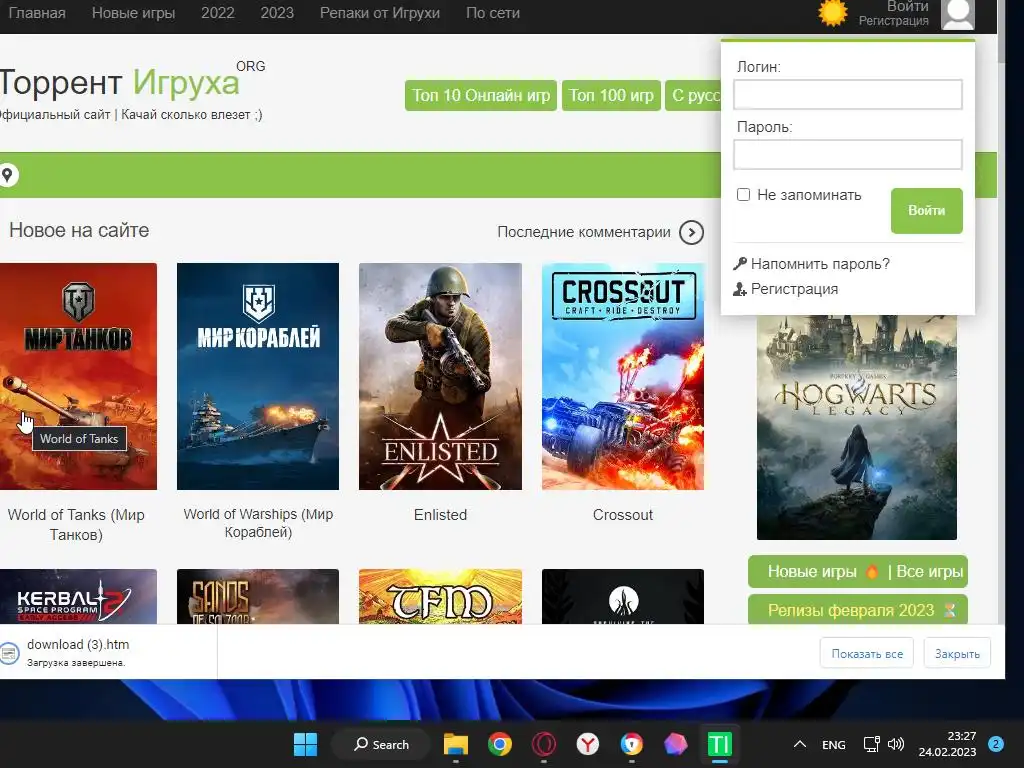The height and width of the screenshot is (768, 1024).
Task: Focus the Пароль input field
Action: [x=848, y=155]
